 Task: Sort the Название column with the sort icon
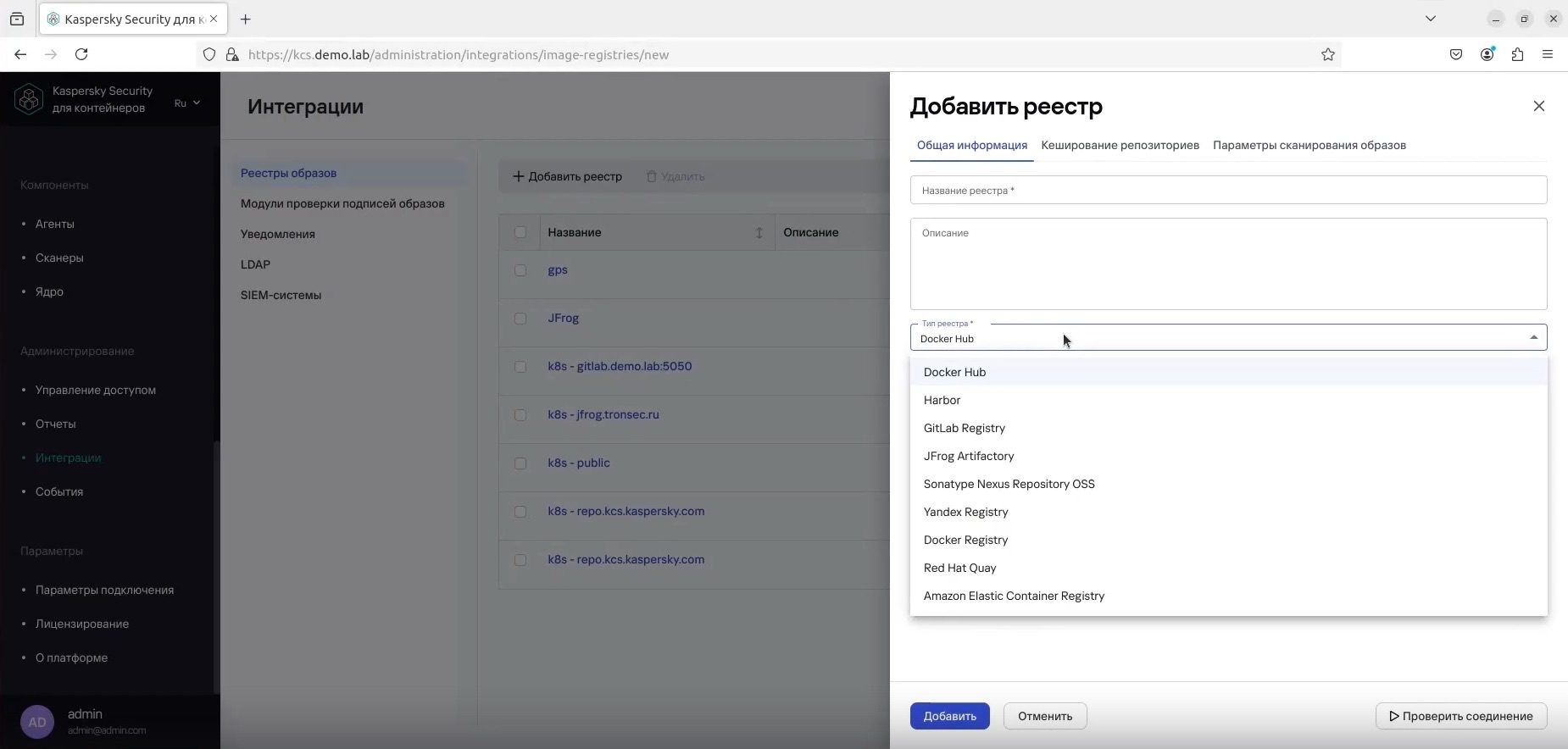(759, 233)
